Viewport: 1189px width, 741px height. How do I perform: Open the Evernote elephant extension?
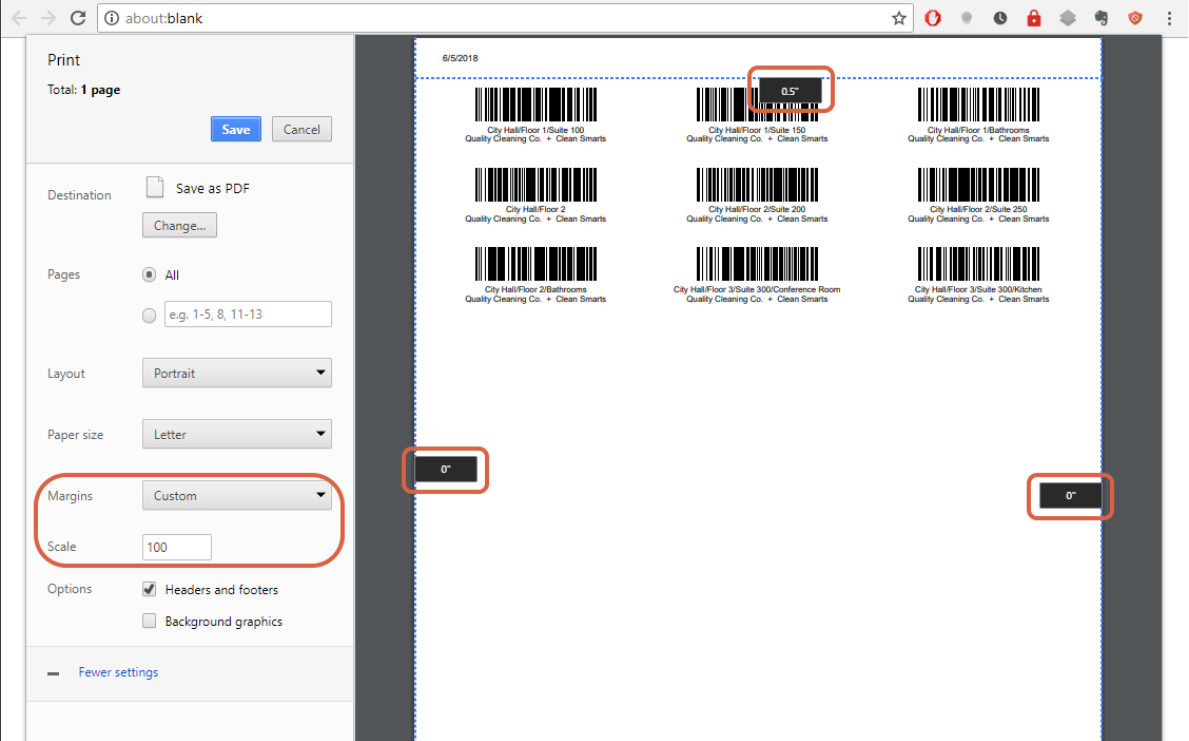pyautogui.click(x=1102, y=18)
